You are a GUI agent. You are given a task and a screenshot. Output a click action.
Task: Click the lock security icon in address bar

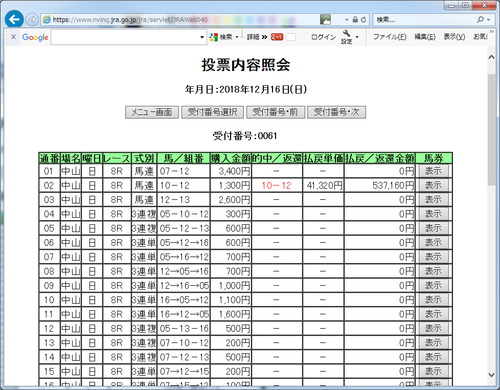[355, 20]
